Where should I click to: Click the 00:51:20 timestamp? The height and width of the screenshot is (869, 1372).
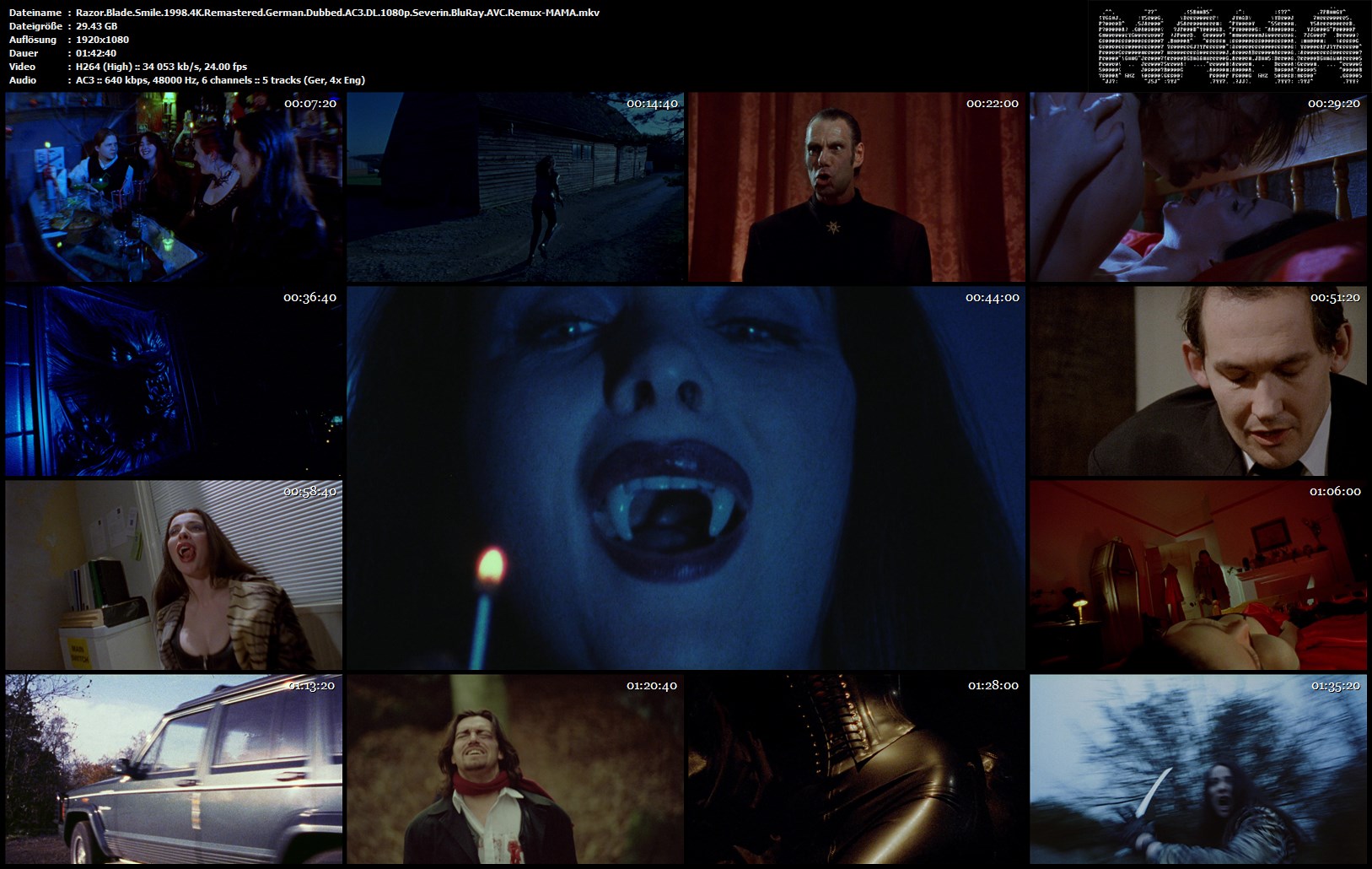click(x=1335, y=297)
